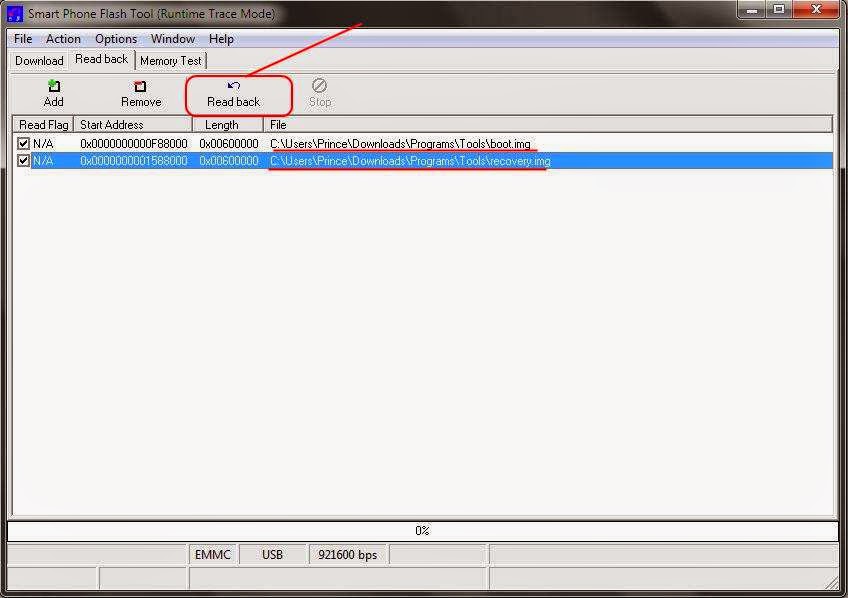This screenshot has height=598, width=848.
Task: Click the Add toolbar icon
Action: point(54,87)
